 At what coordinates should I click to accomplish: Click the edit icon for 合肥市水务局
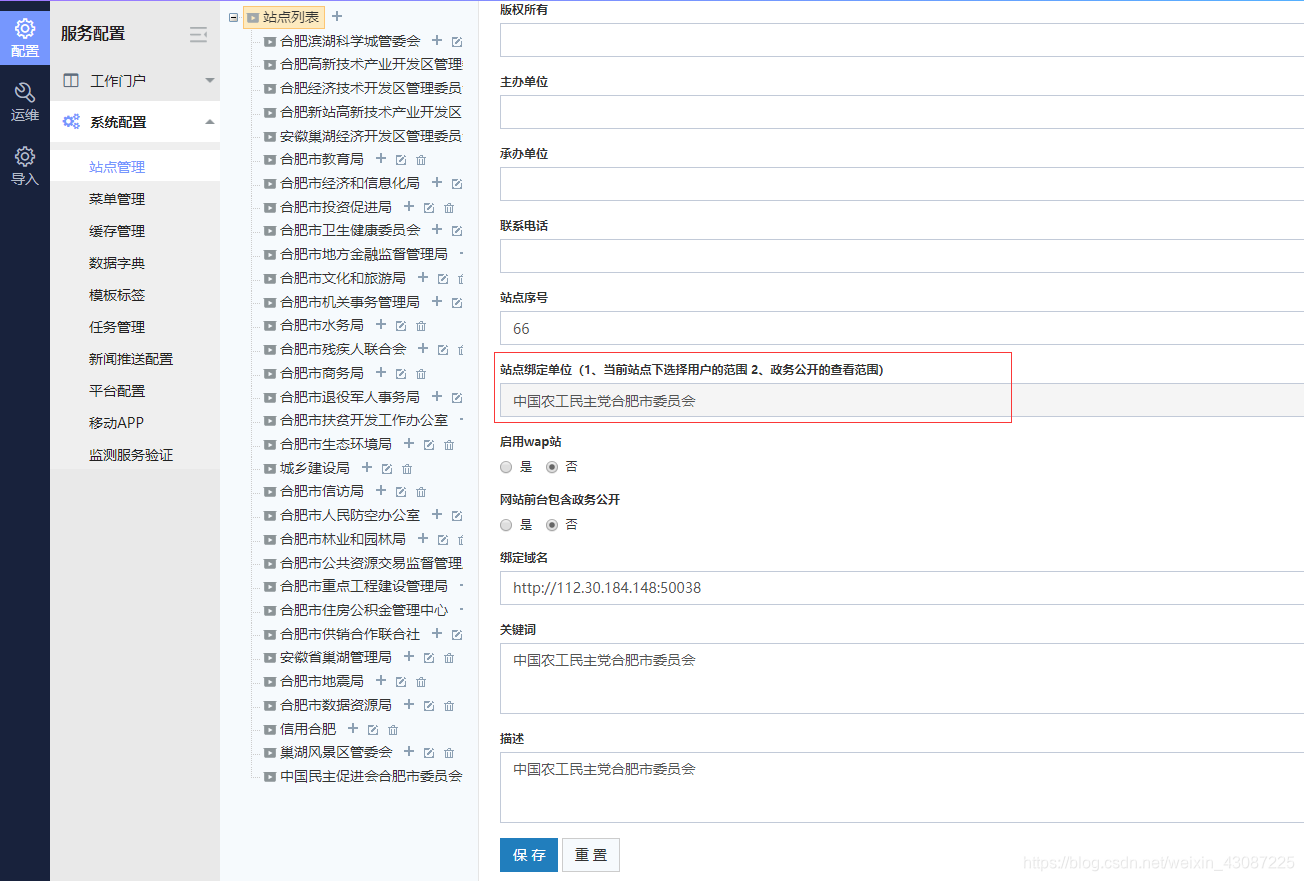(x=401, y=326)
